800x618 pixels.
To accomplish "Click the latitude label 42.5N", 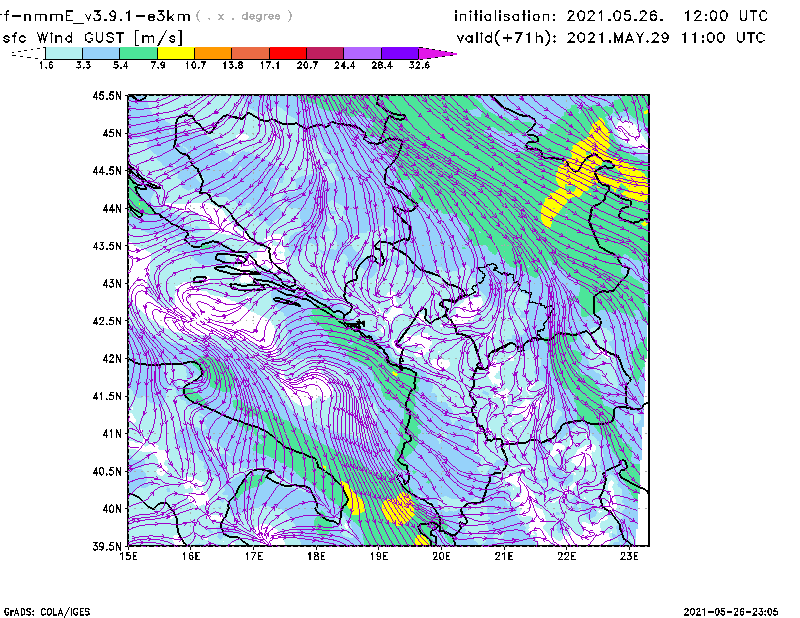I will (x=107, y=321).
